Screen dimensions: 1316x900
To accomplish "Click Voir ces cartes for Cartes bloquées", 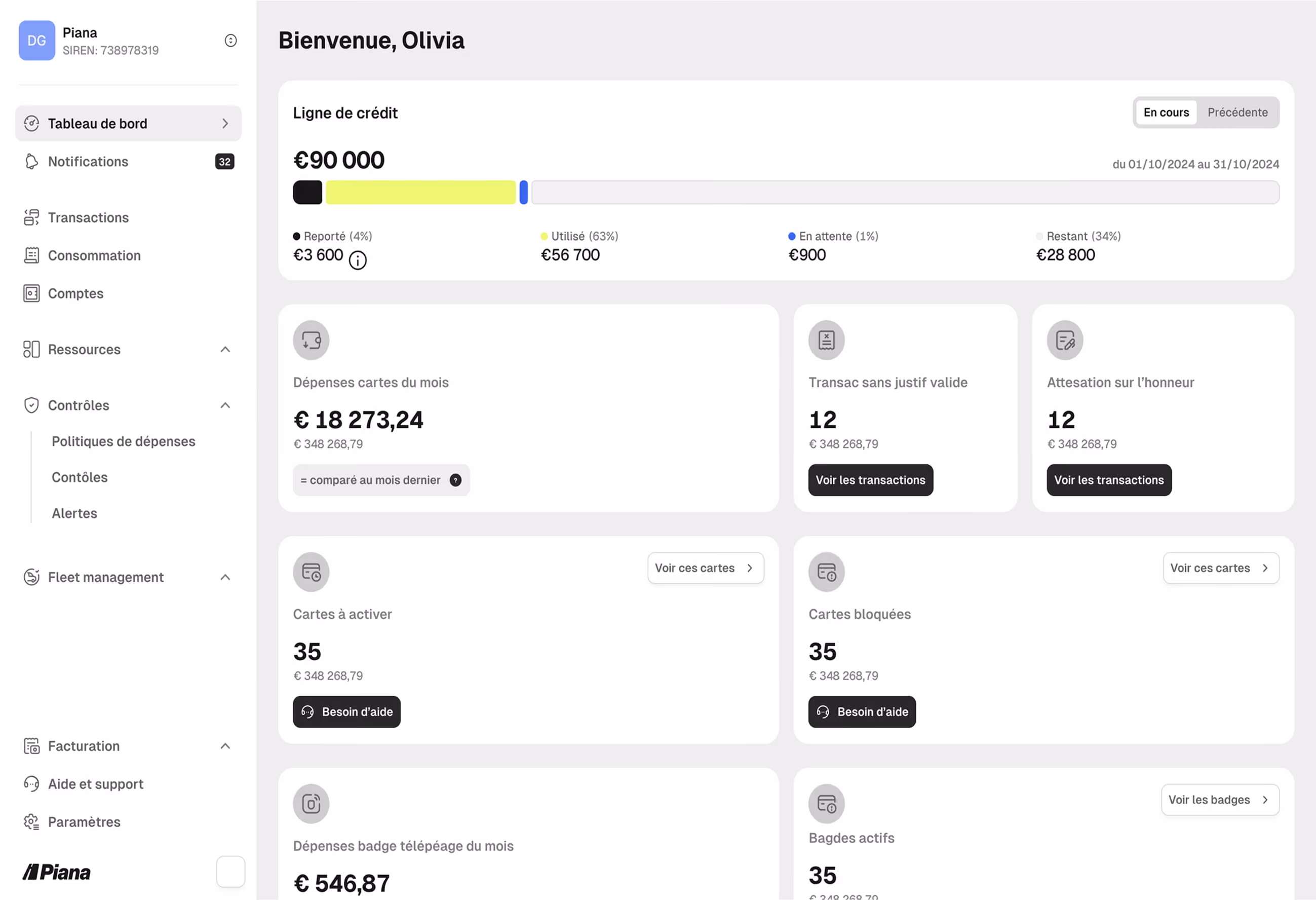I will 1221,568.
